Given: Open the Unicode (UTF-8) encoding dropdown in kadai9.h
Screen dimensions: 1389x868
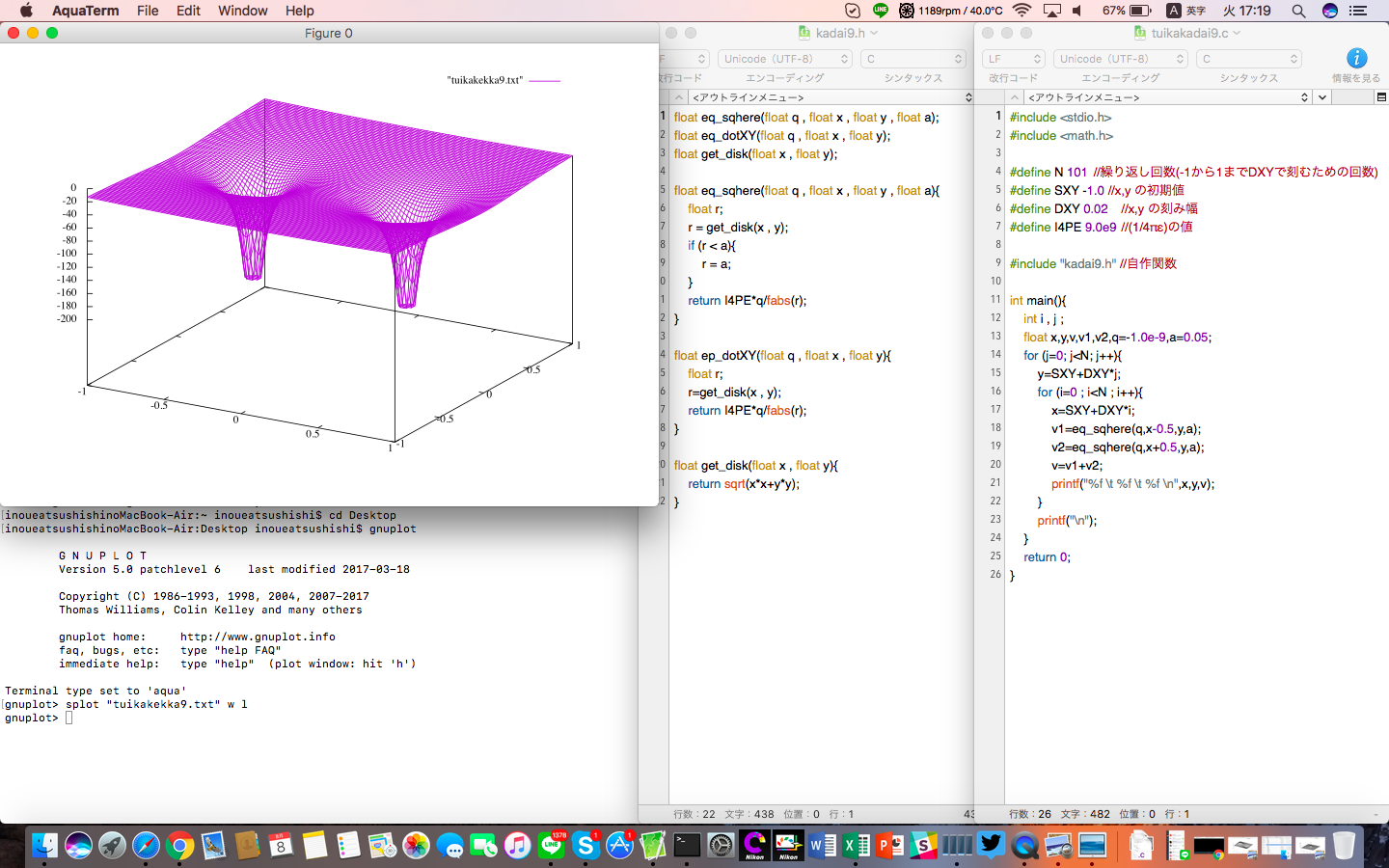Looking at the screenshot, I should [784, 59].
